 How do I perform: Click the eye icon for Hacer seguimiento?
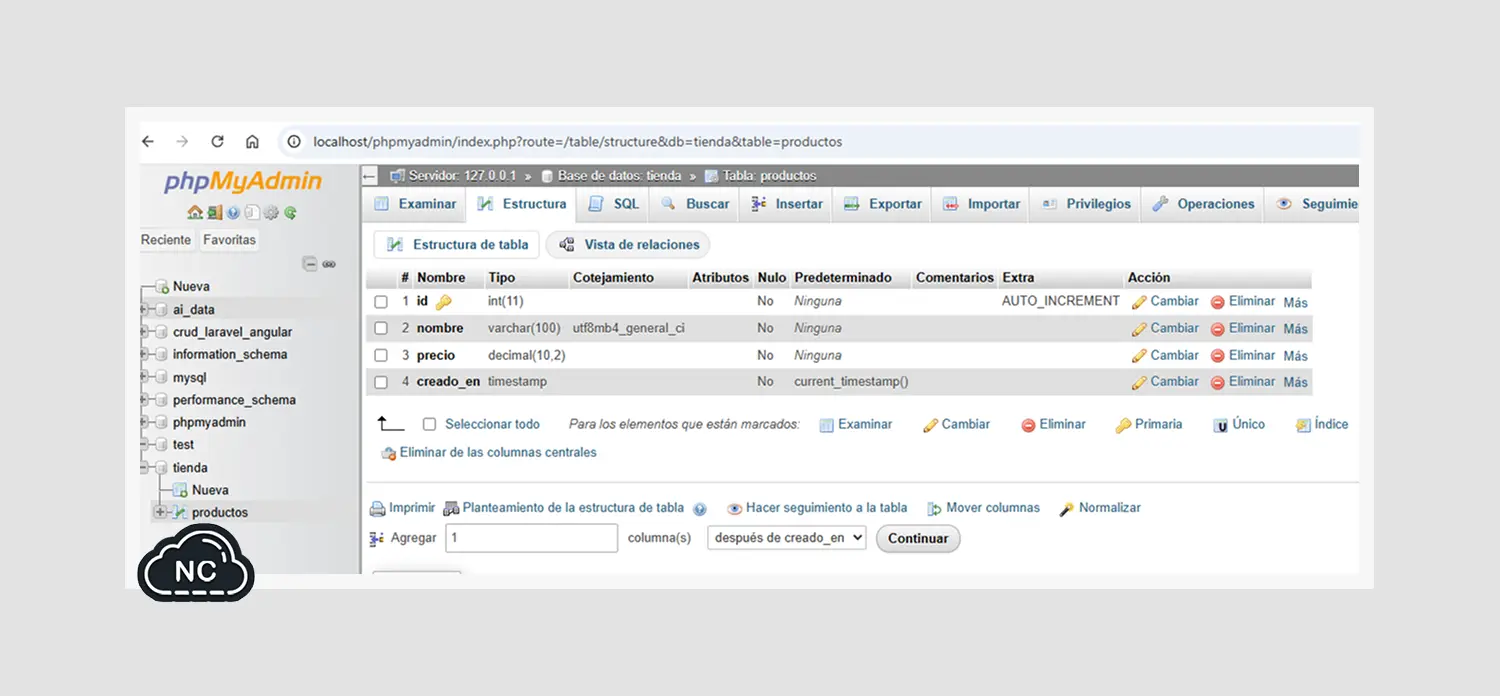735,509
